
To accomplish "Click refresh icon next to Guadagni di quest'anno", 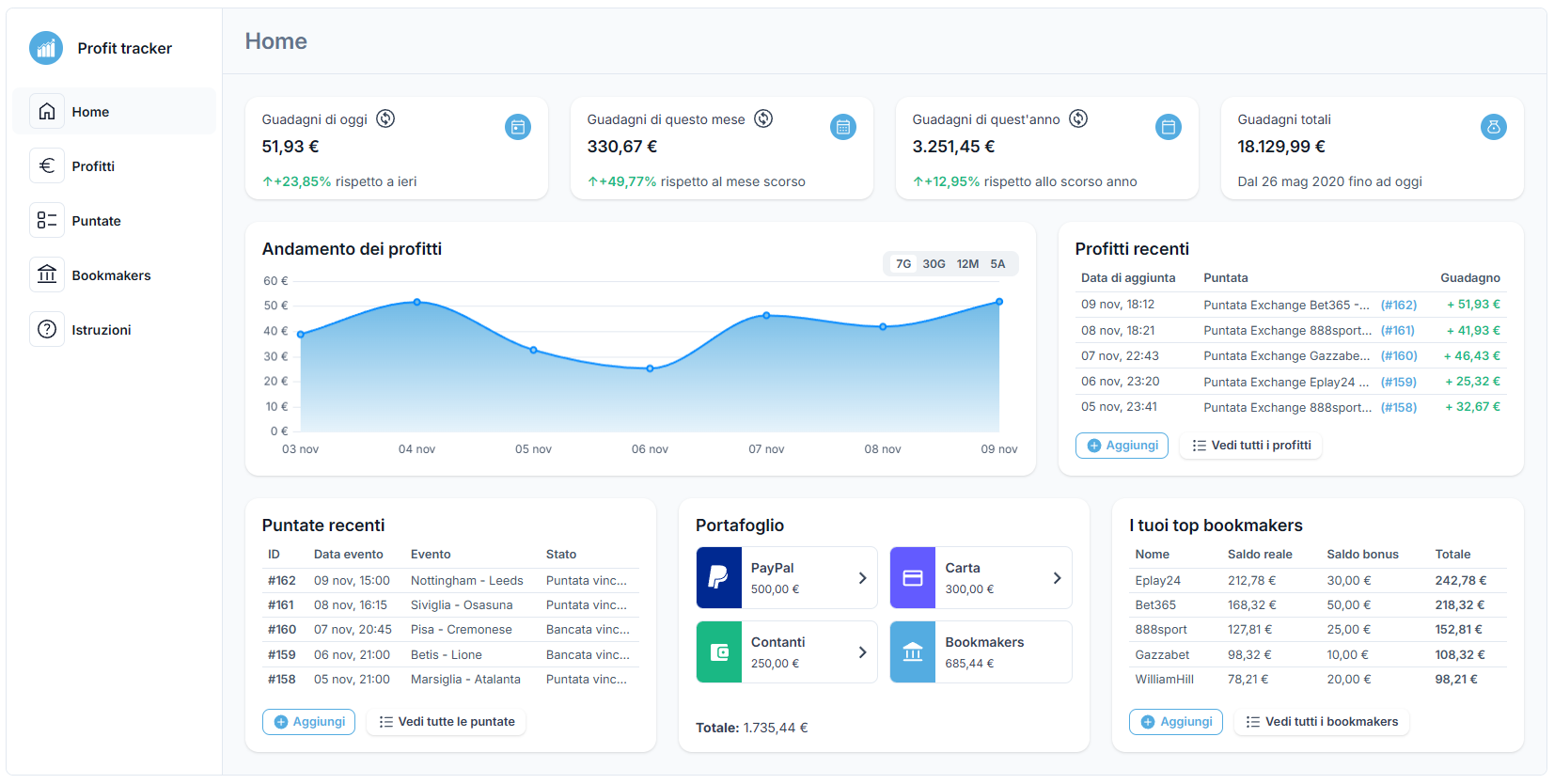I will (1078, 118).
